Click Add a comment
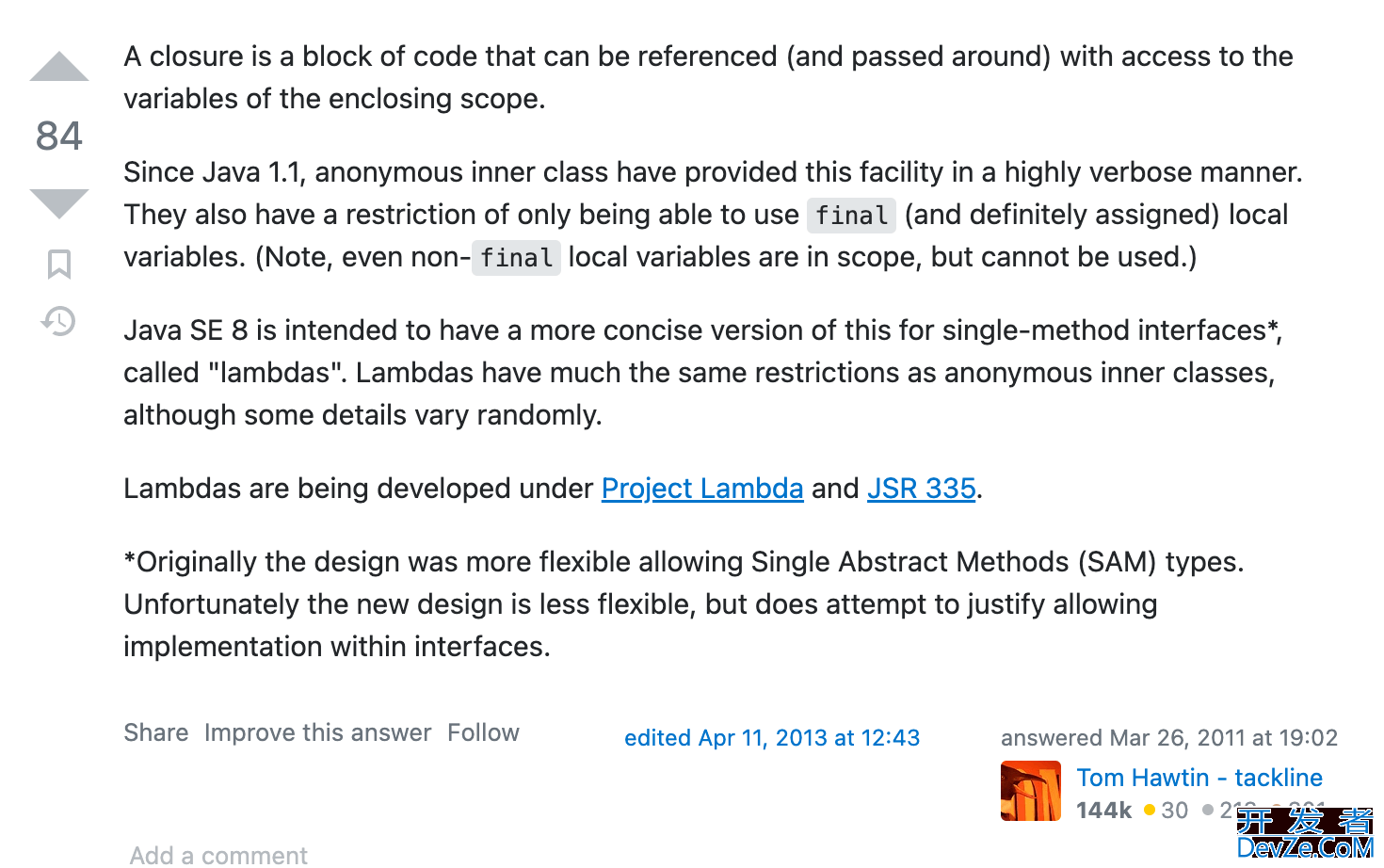1384x868 pixels. [218, 855]
